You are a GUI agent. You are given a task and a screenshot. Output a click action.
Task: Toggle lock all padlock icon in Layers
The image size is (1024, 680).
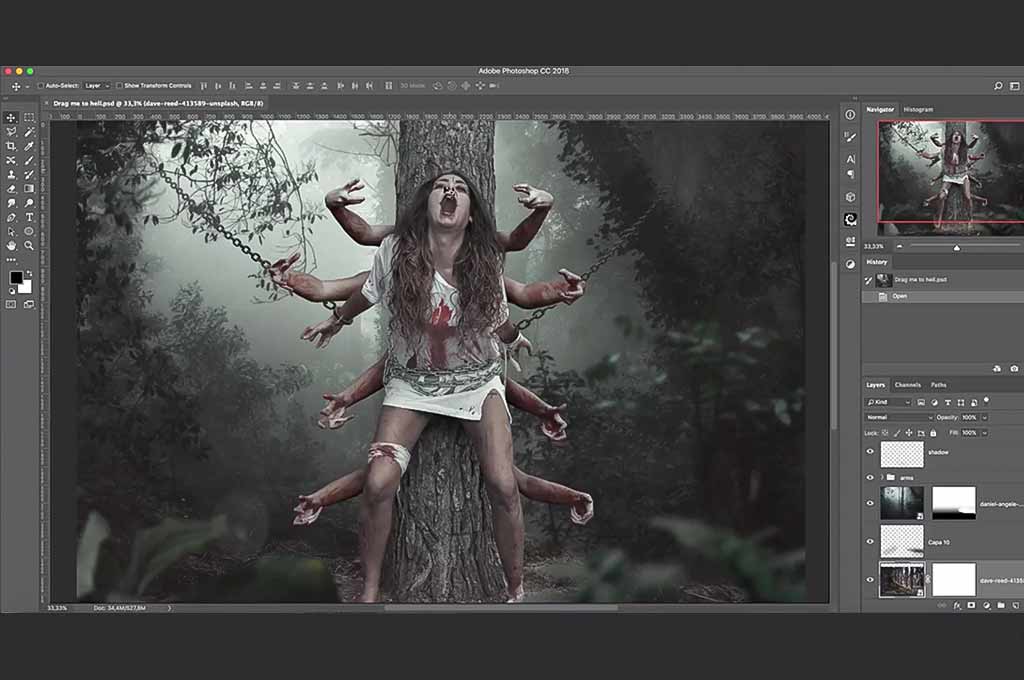[x=933, y=433]
